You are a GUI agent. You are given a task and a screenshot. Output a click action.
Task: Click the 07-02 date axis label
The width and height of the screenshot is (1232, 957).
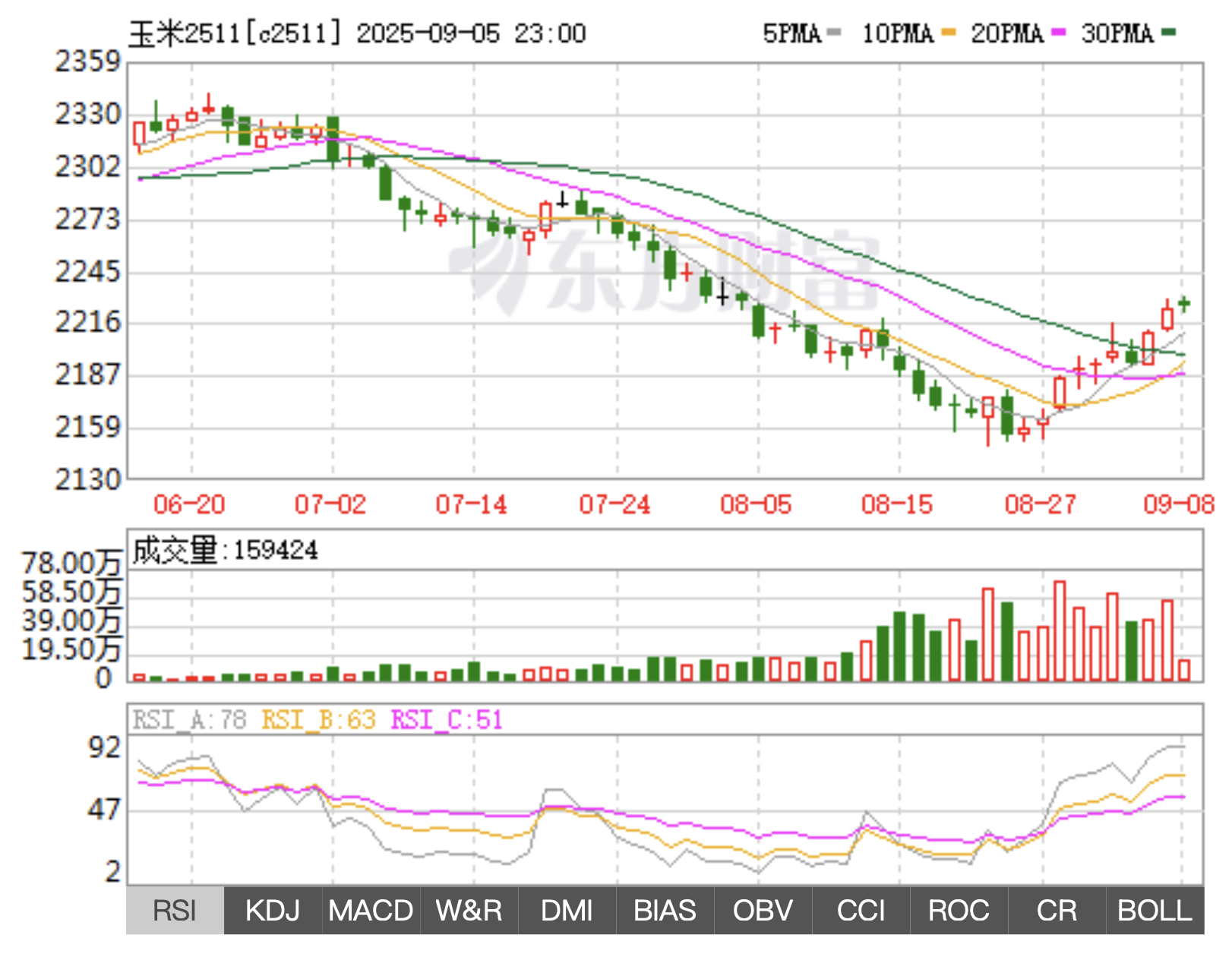[330, 504]
